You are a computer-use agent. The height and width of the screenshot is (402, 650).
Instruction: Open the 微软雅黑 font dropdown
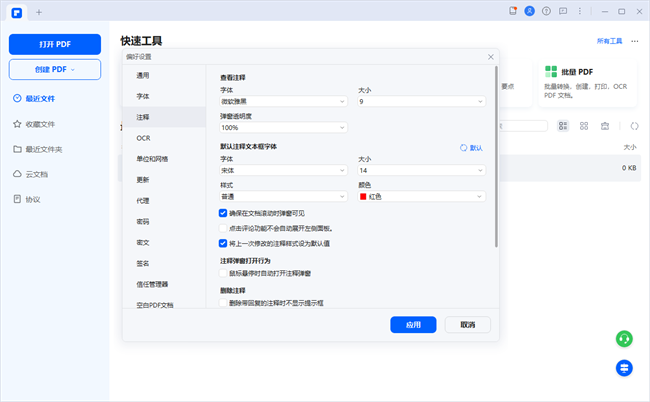(x=283, y=101)
